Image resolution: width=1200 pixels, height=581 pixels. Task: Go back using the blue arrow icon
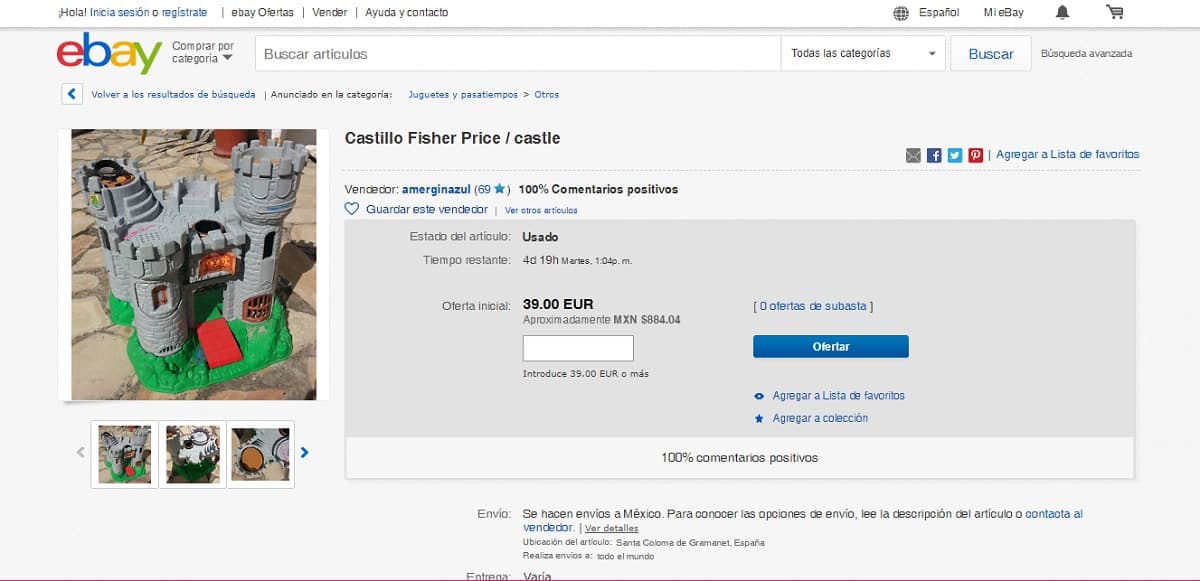tap(72, 94)
